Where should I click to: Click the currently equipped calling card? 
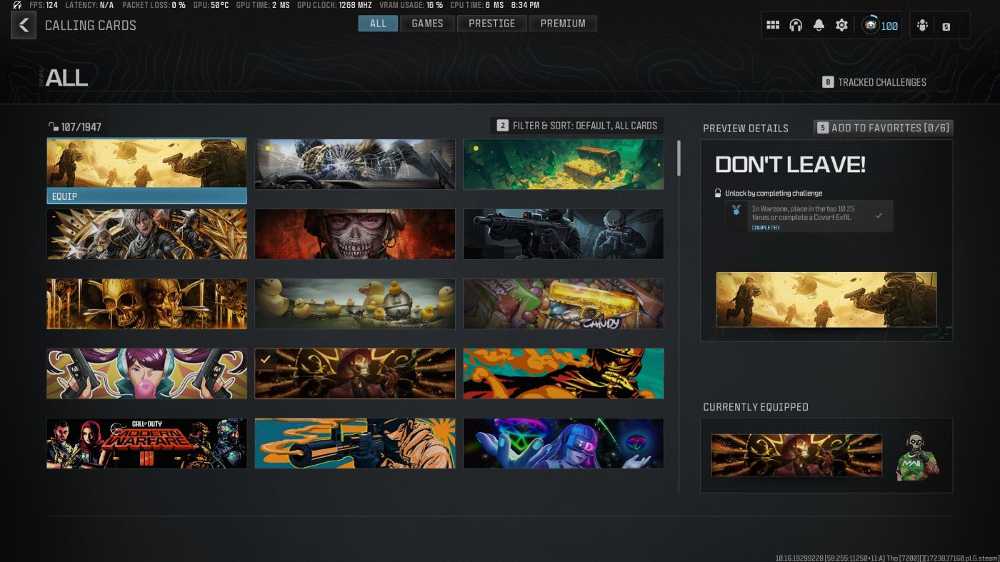coord(797,455)
